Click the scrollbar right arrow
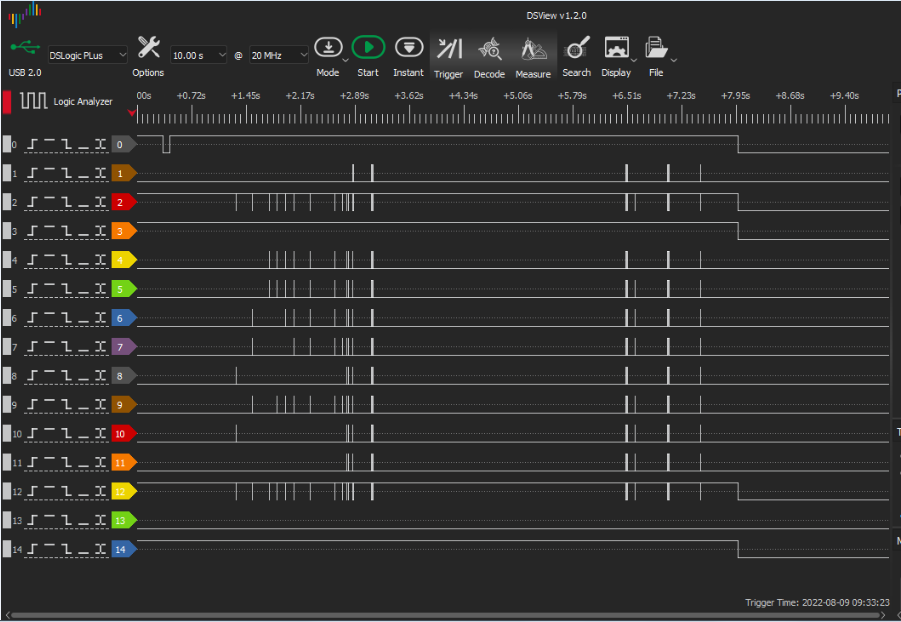This screenshot has height=622, width=901. pos(884,615)
